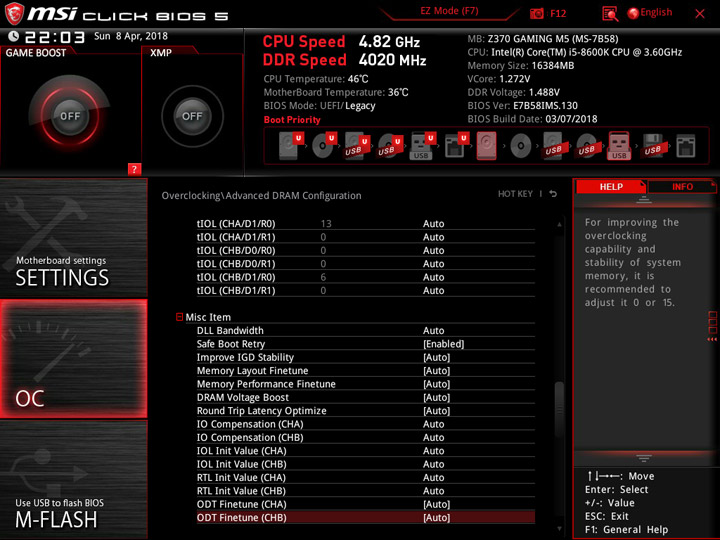
Task: Click the F12 screenshot label
Action: (558, 13)
